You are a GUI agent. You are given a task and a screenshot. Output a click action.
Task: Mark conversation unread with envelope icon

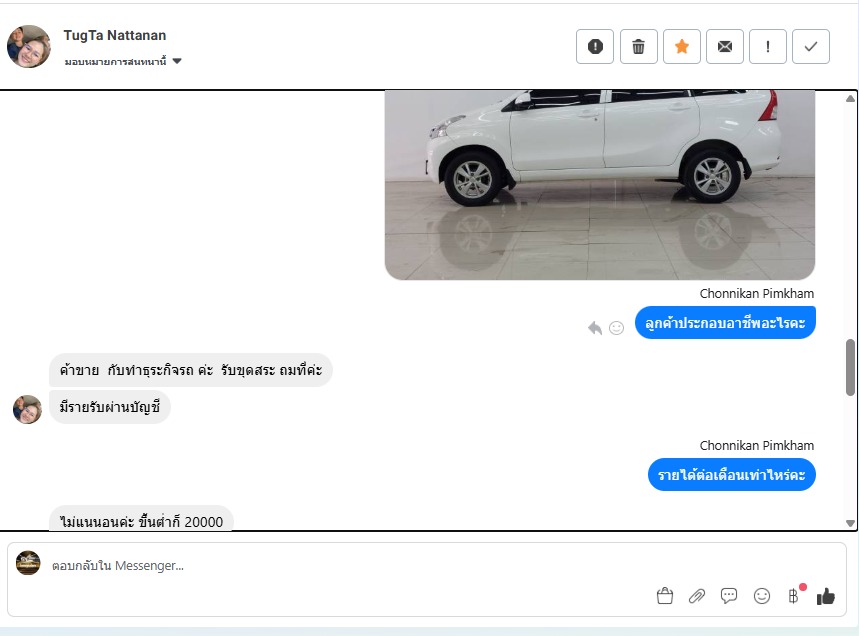coord(725,47)
